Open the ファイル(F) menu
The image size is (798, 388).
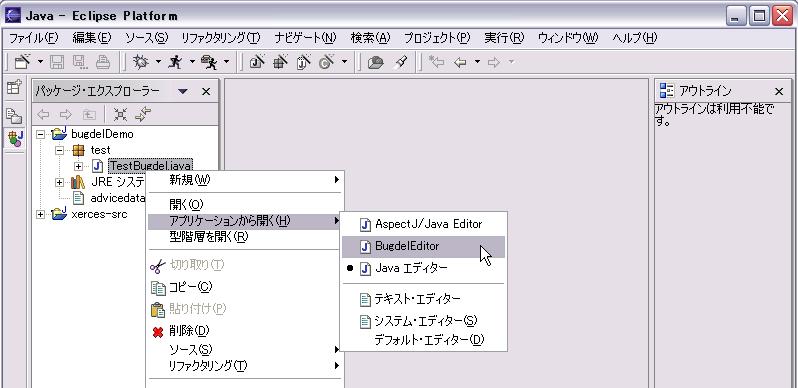click(34, 38)
